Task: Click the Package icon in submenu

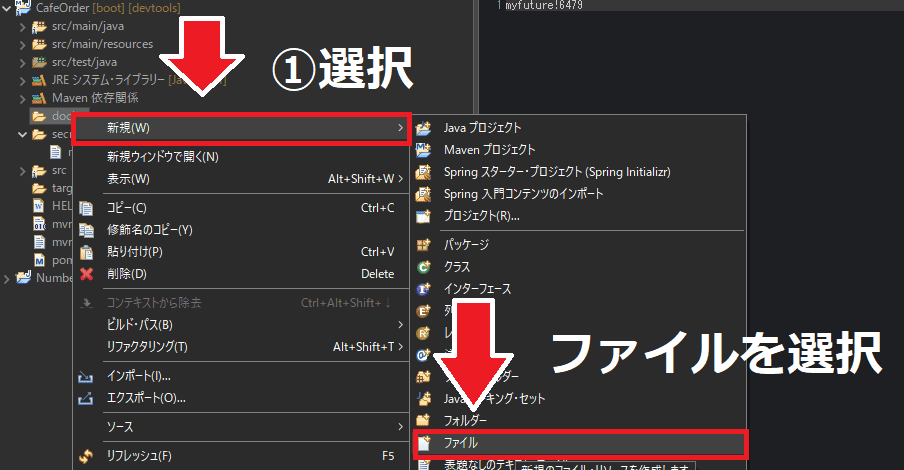Action: coord(424,245)
